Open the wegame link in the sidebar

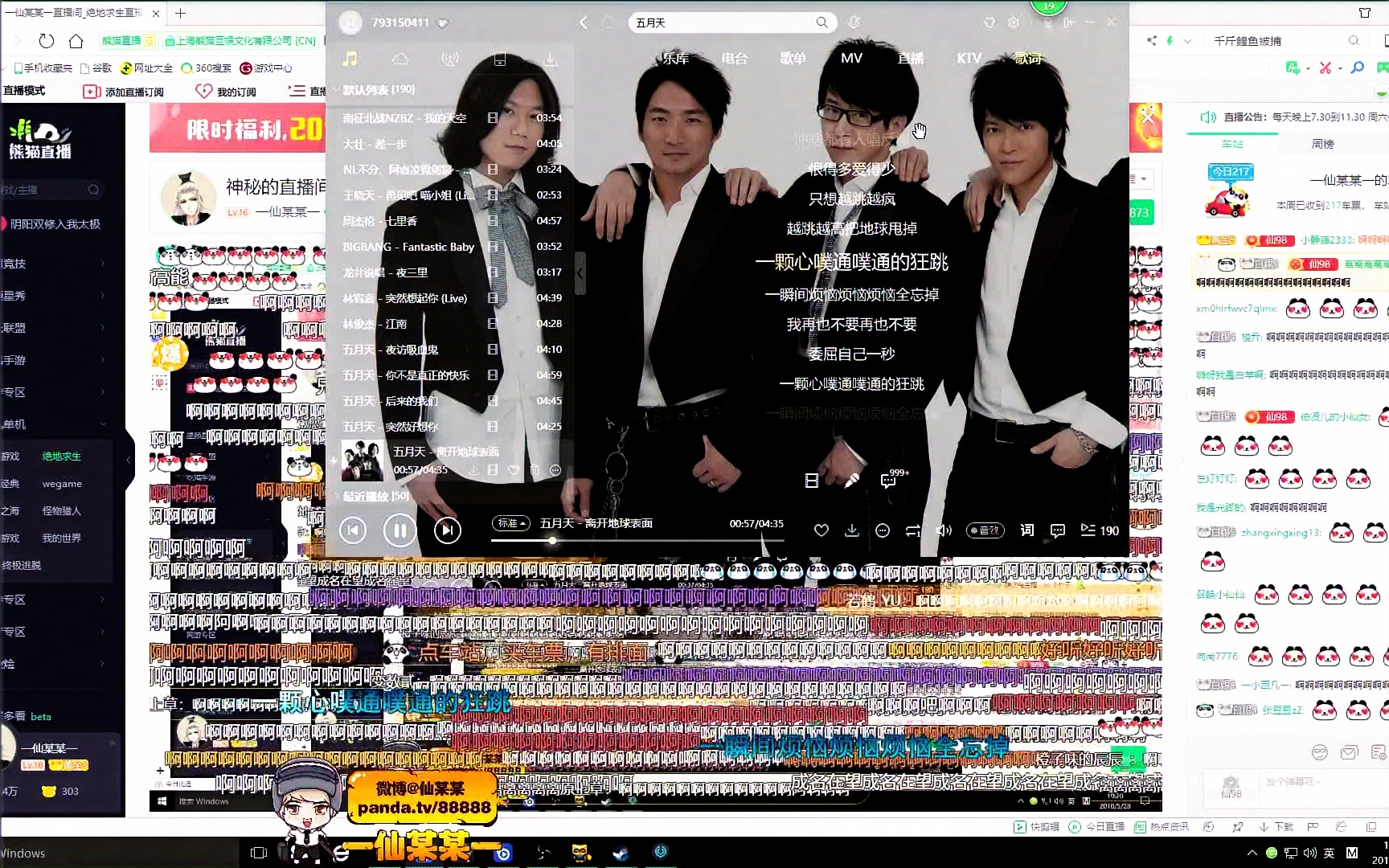tap(62, 484)
